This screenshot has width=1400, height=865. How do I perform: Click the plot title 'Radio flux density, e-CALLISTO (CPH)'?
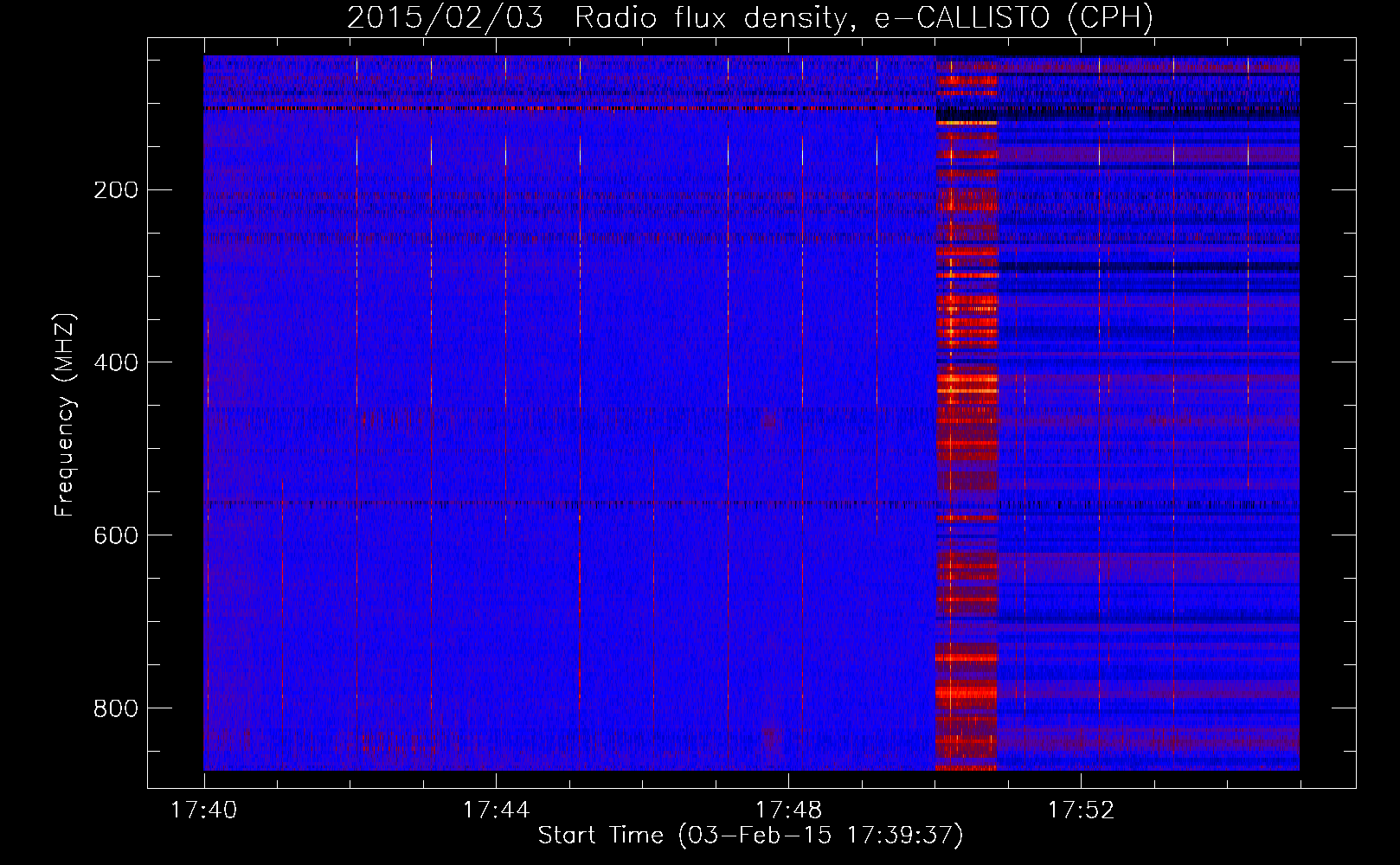[x=864, y=17]
